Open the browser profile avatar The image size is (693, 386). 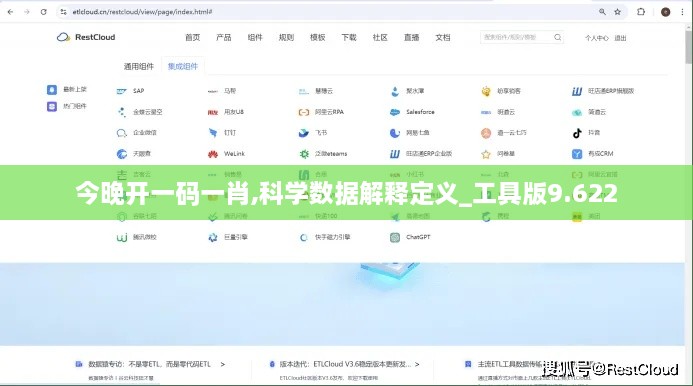coord(665,12)
